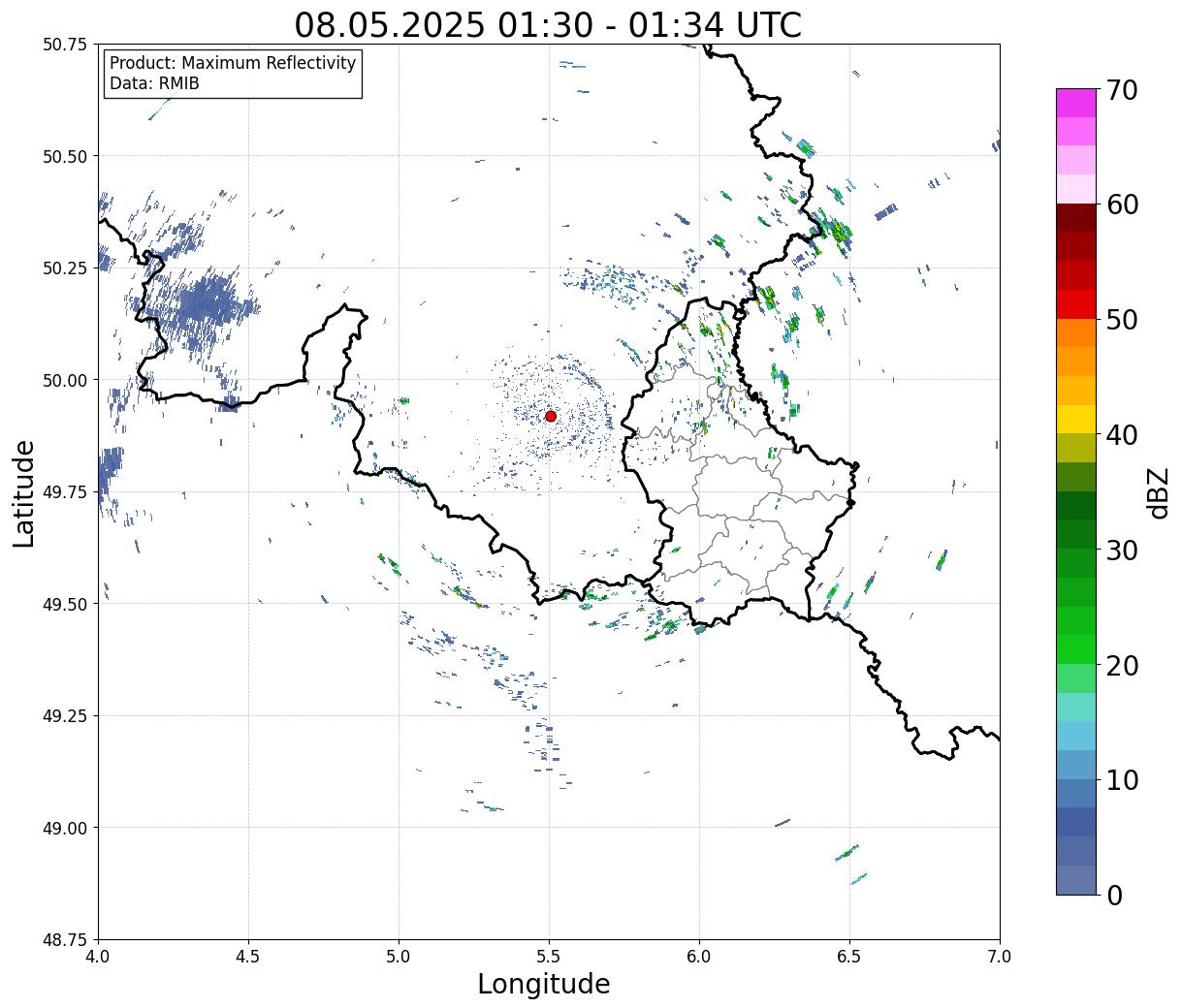Click the red radar location marker
The image size is (1182, 1008).
[551, 416]
